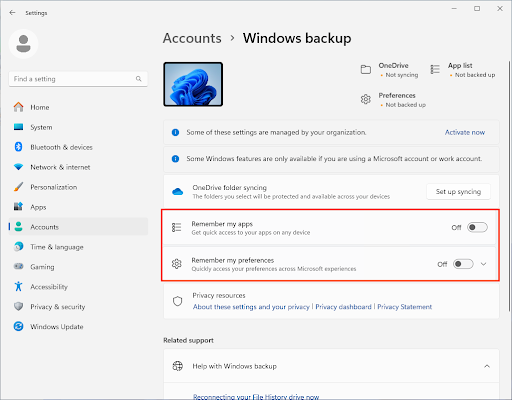Open Gaming settings label

[42, 267]
